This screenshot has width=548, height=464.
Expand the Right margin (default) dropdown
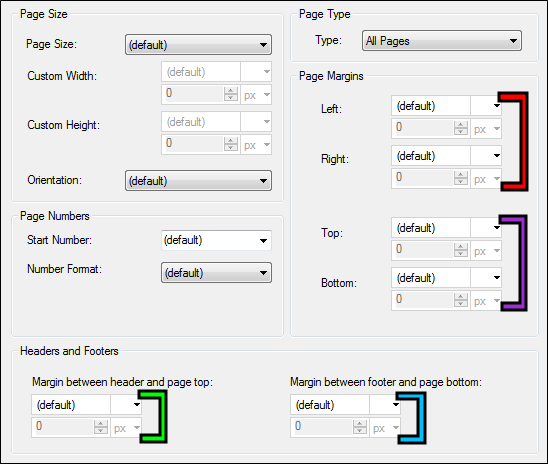pyautogui.click(x=446, y=156)
